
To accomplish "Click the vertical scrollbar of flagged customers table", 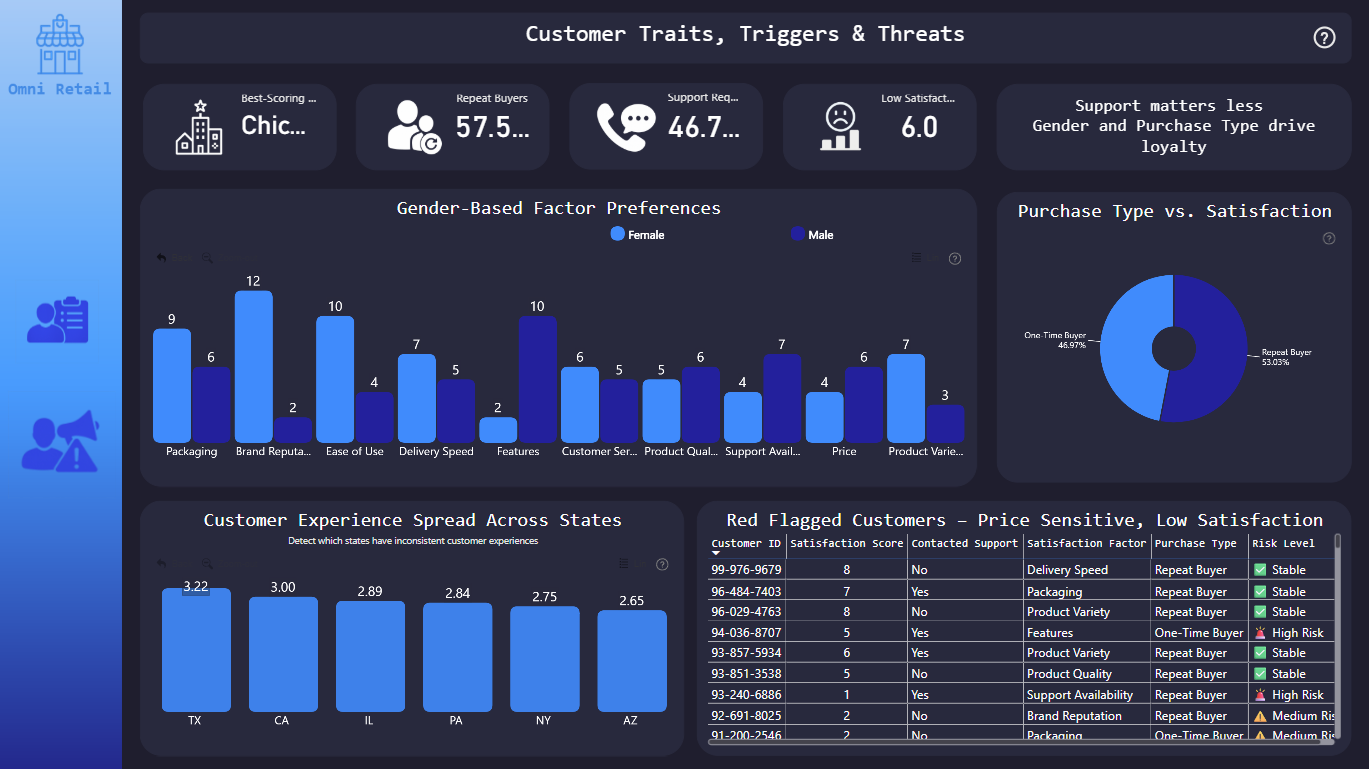I will (x=1338, y=635).
